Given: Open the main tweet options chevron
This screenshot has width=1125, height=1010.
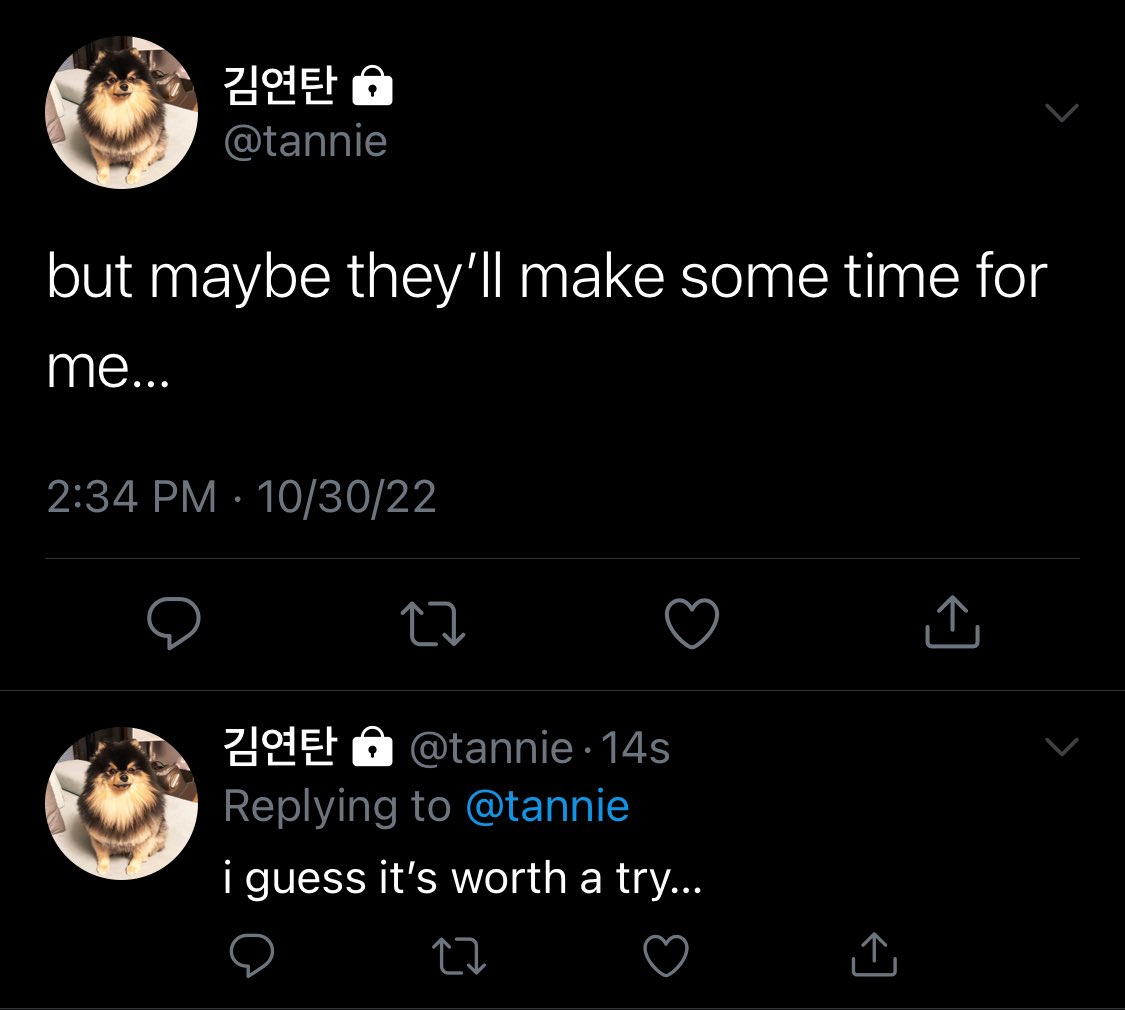Looking at the screenshot, I should 1062,113.
